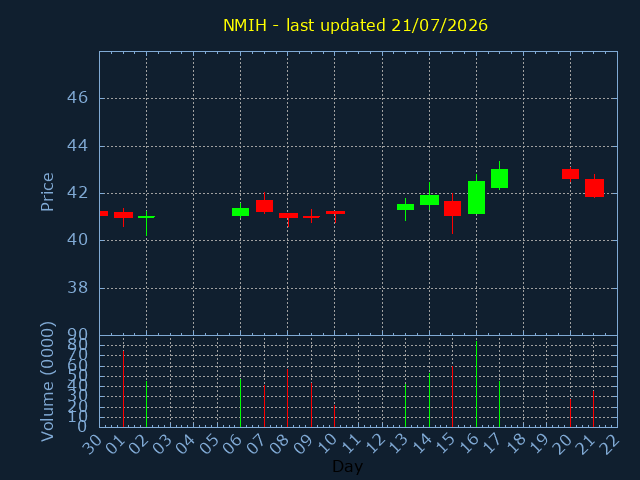This screenshot has width=640, height=480.
Task: Click the chart title NMIH last updated
Action: [x=355, y=25]
